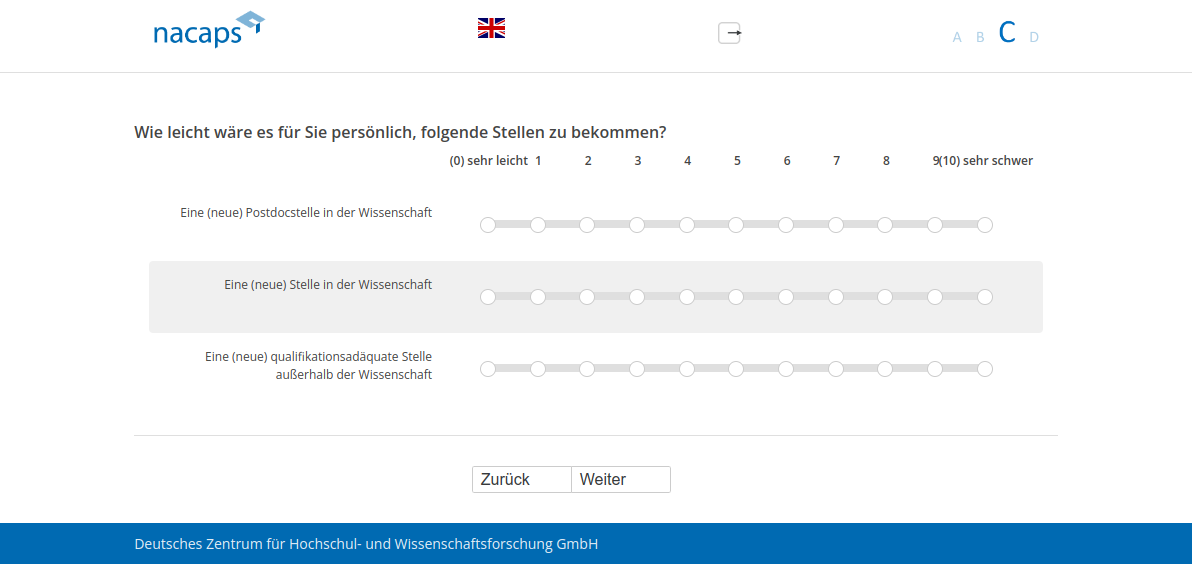This screenshot has height=573, width=1192.
Task: Go to section D
Action: pyautogui.click(x=1034, y=38)
